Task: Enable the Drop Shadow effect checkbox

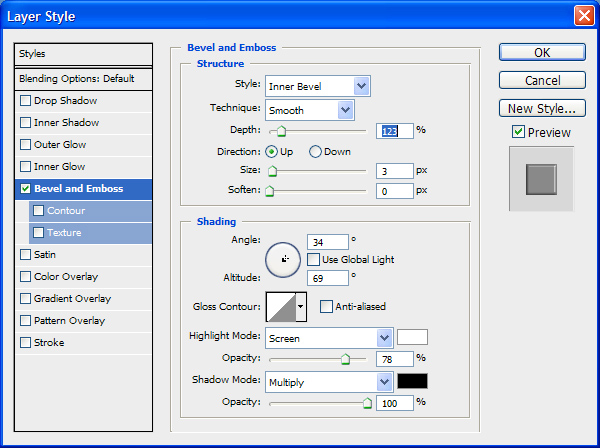Action: (x=26, y=101)
